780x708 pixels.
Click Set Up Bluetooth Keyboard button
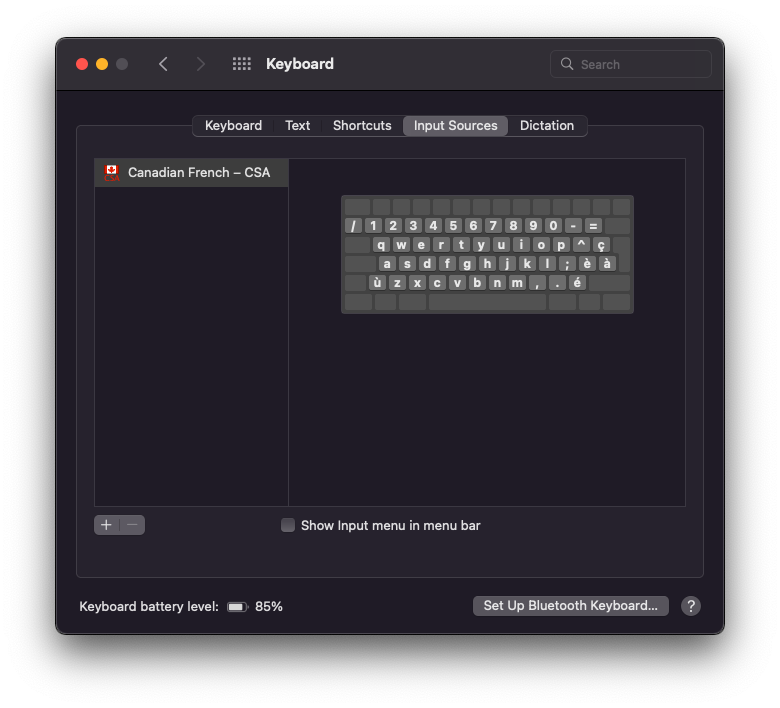pos(571,606)
